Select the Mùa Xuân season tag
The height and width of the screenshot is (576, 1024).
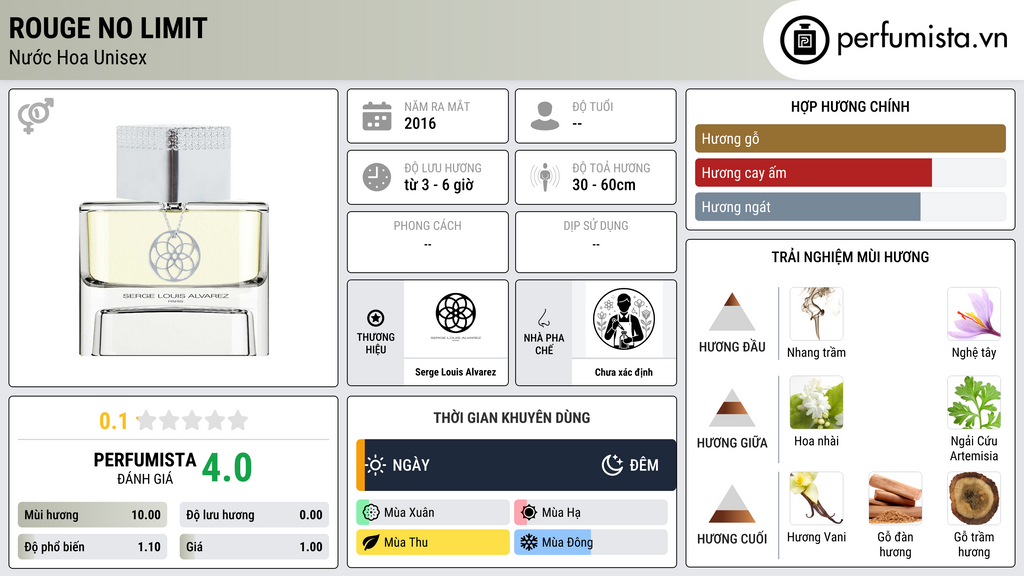(x=433, y=513)
